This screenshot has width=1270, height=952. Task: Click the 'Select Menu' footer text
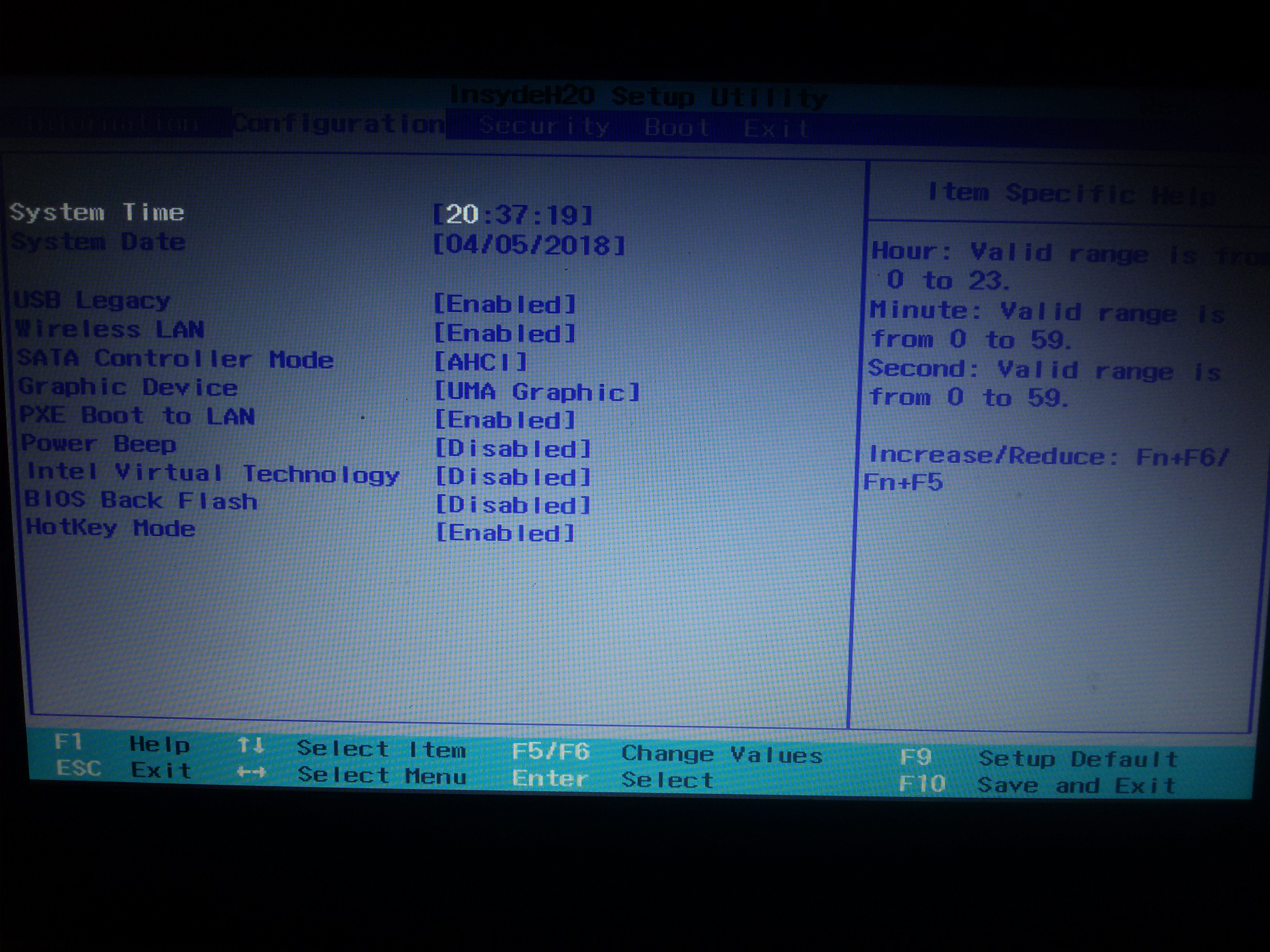point(382,776)
